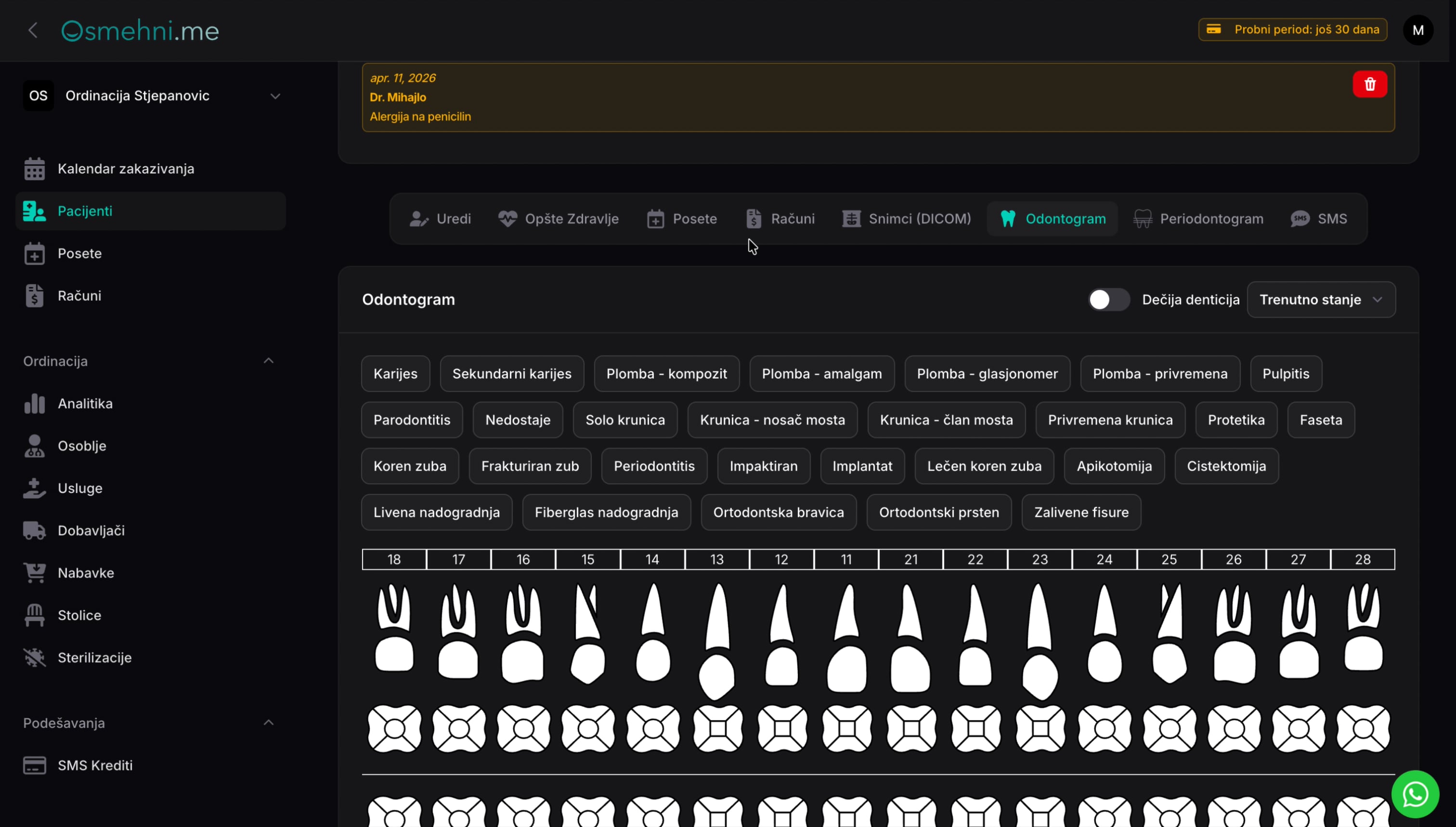The height and width of the screenshot is (827, 1456).
Task: Open the Osmehni.me logo home link
Action: (x=140, y=31)
